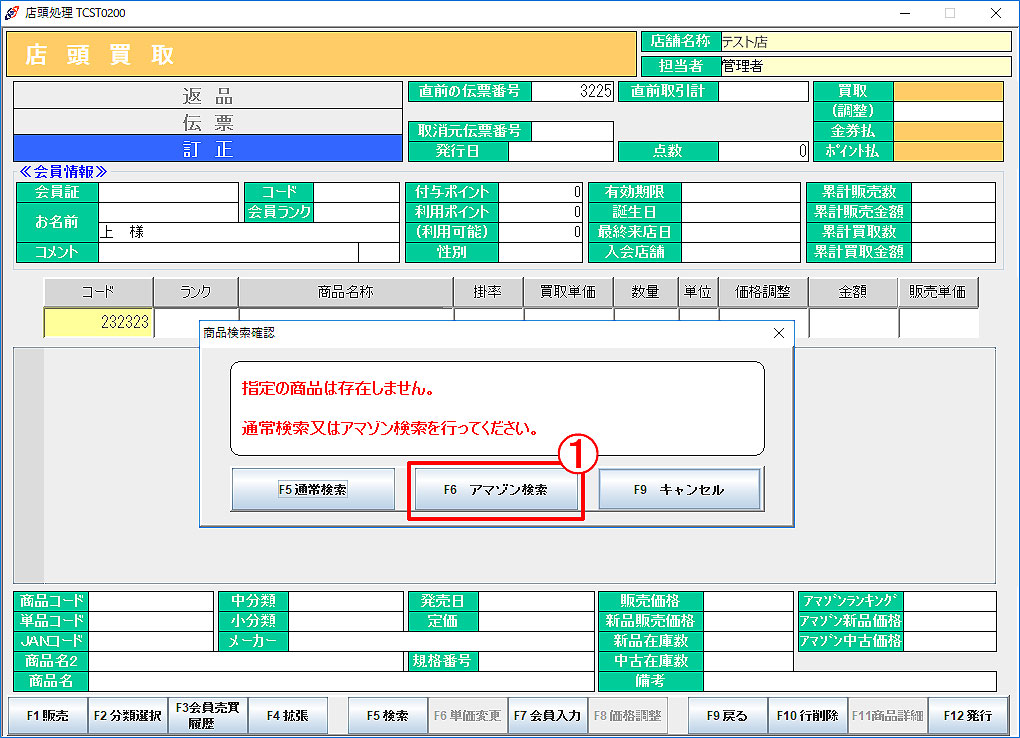Select the 返品 mode row
Viewport: 1020px width, 738px height.
click(x=207, y=96)
